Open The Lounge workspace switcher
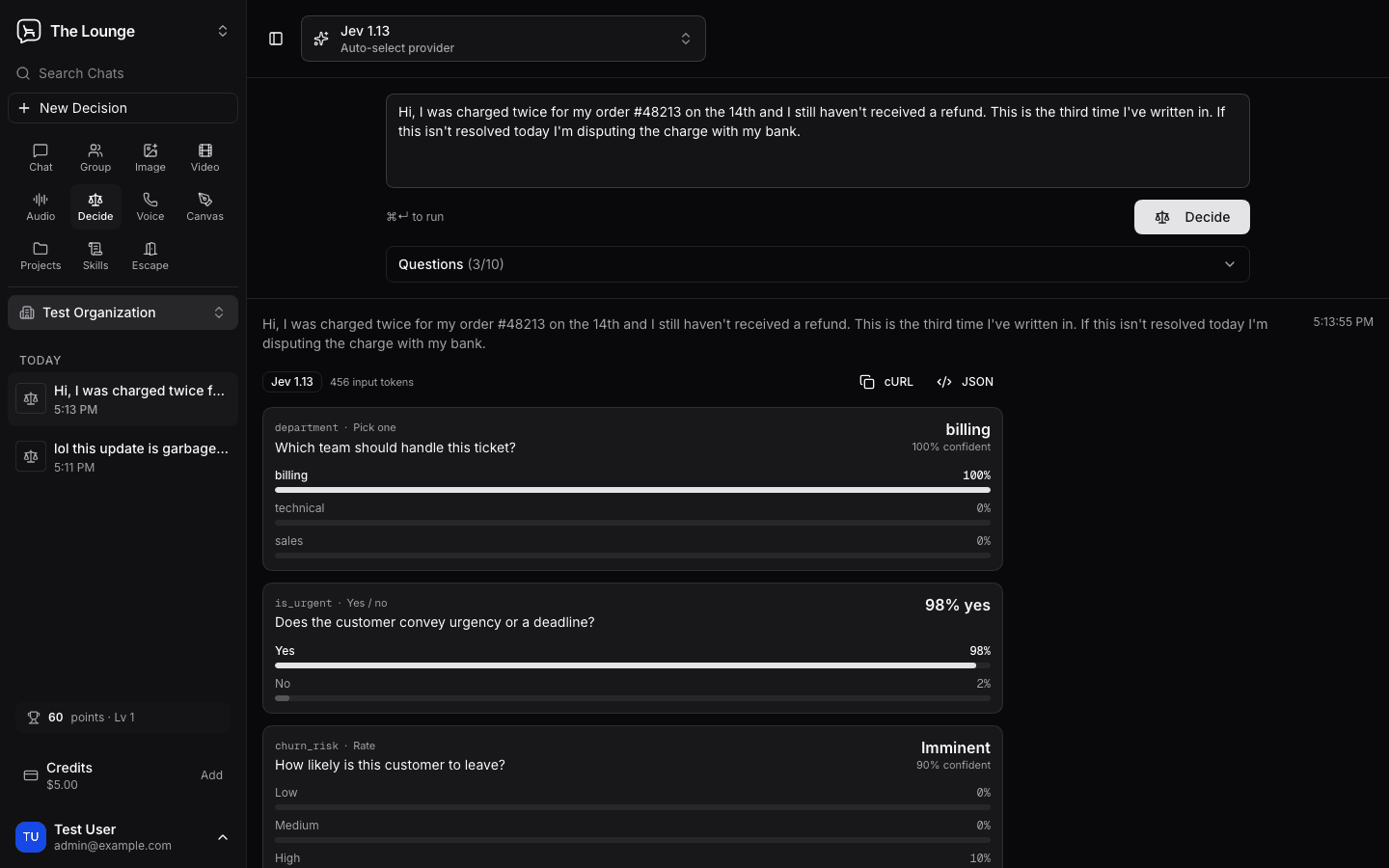The width and height of the screenshot is (1389, 868). 123,31
